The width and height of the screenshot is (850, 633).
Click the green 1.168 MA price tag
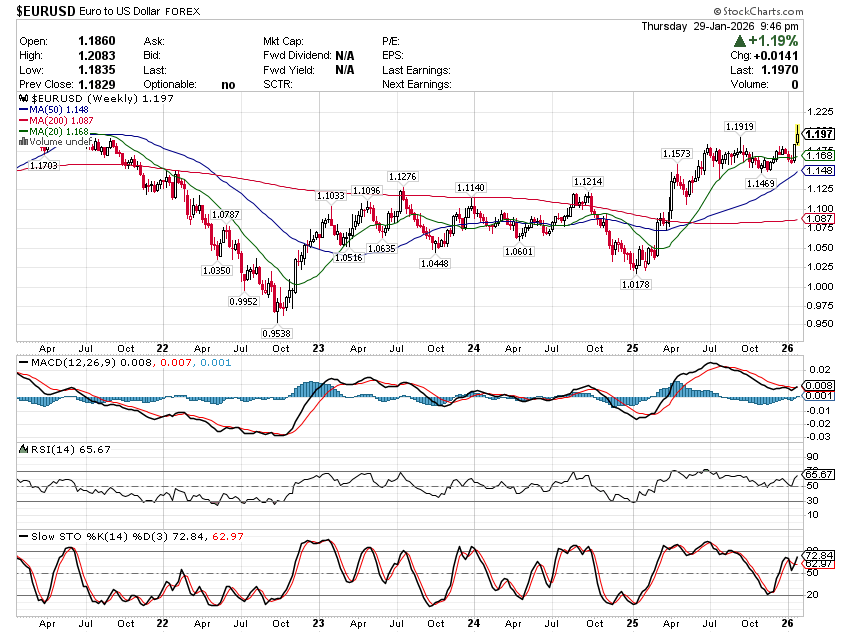(819, 156)
